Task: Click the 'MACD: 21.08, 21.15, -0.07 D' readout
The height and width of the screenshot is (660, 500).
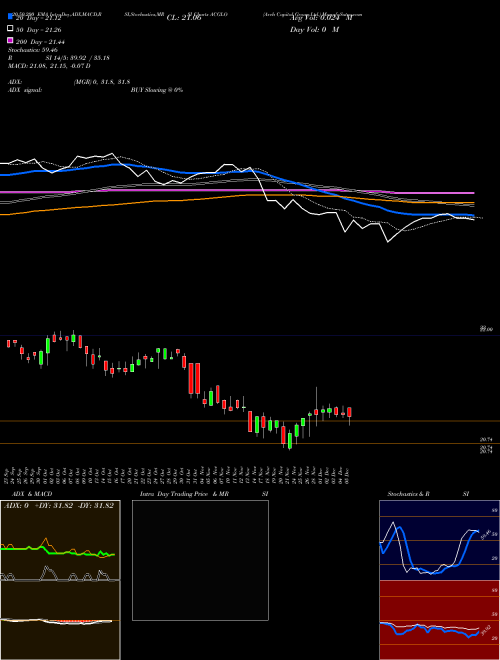Action: tap(49, 66)
